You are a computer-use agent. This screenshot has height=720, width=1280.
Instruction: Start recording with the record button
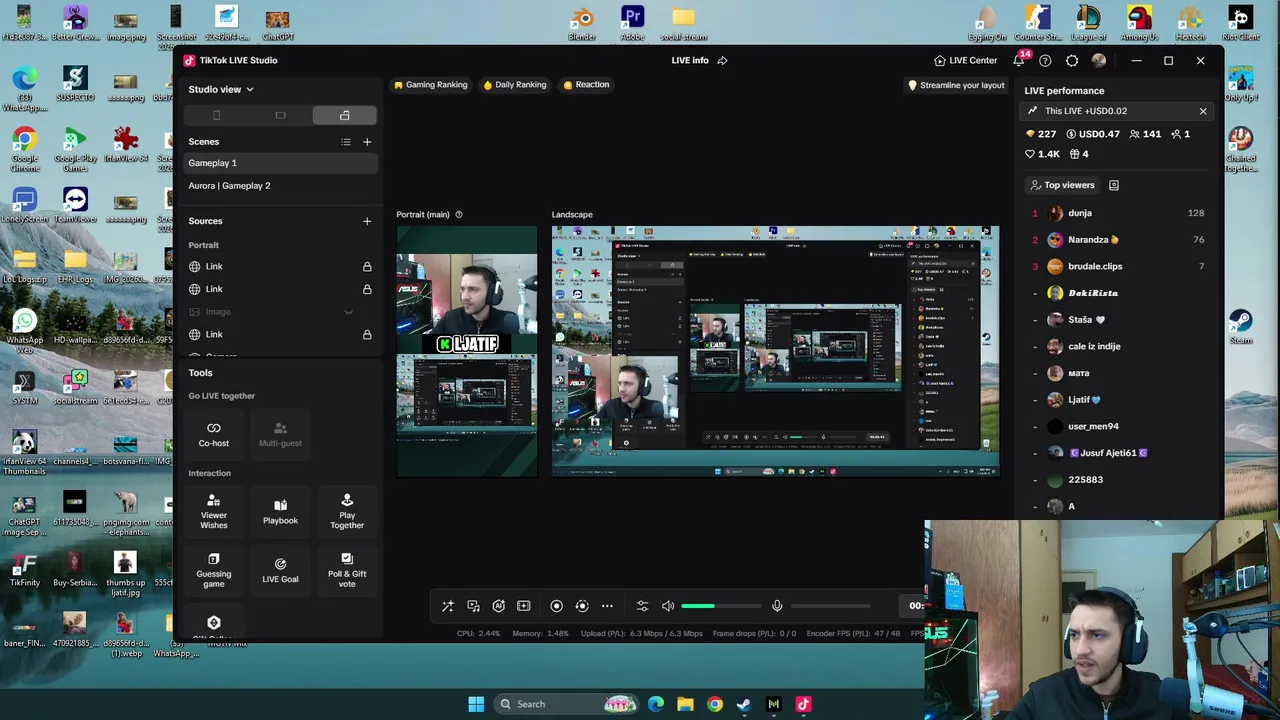click(557, 606)
